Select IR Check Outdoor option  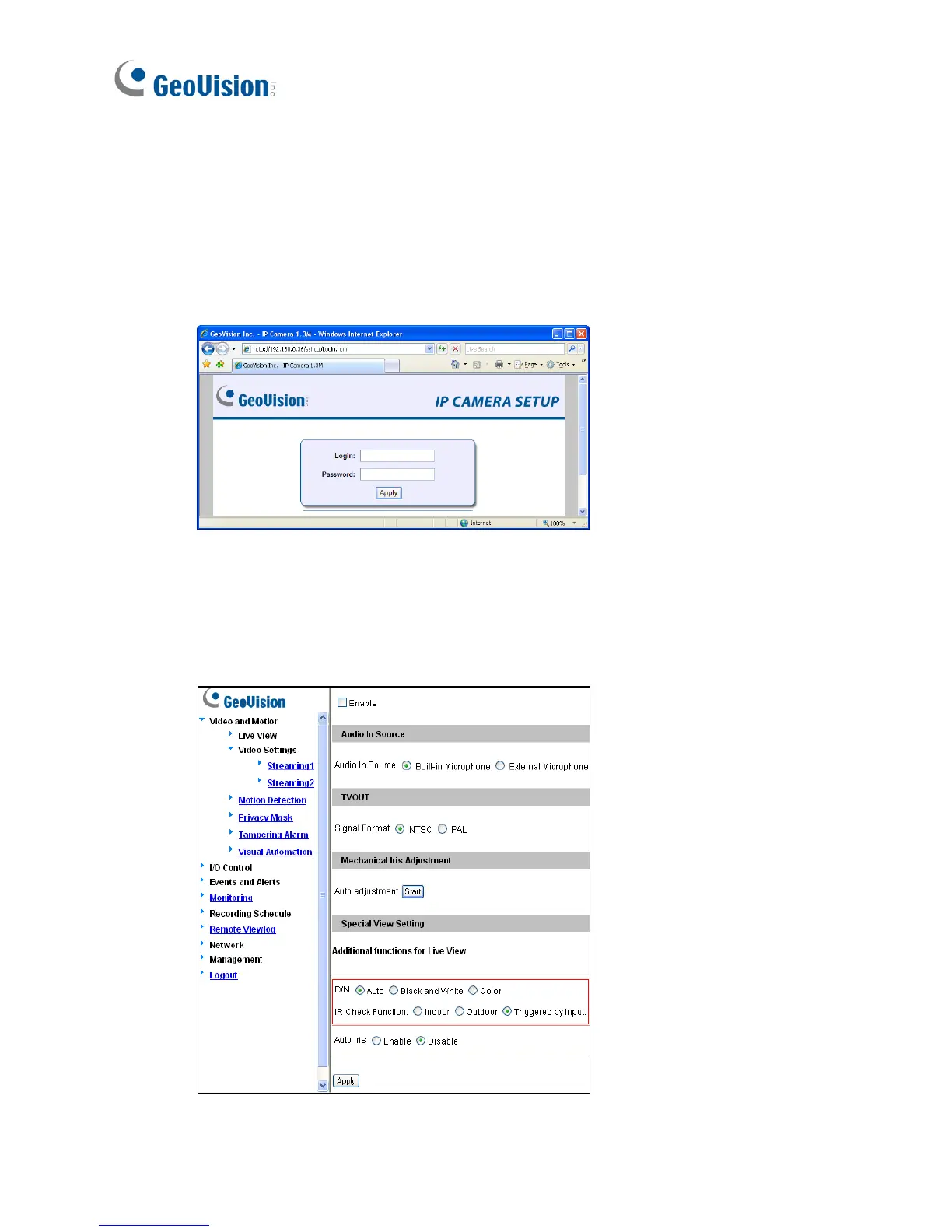[460, 1012]
